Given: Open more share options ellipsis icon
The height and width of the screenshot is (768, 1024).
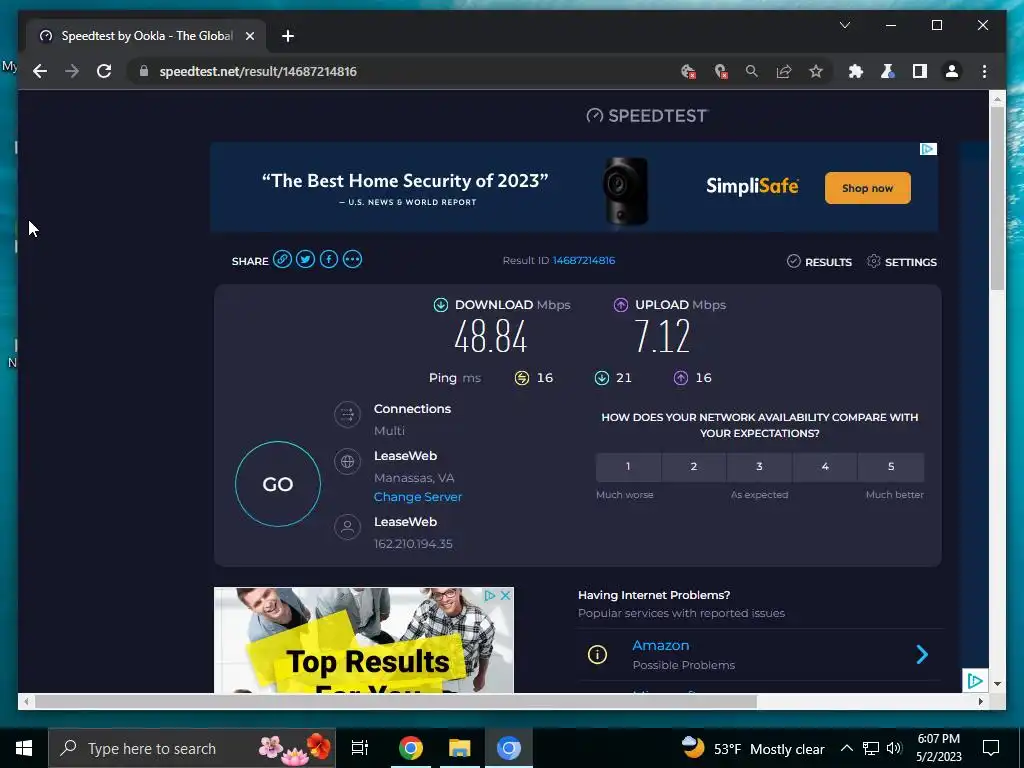Looking at the screenshot, I should pyautogui.click(x=352, y=259).
